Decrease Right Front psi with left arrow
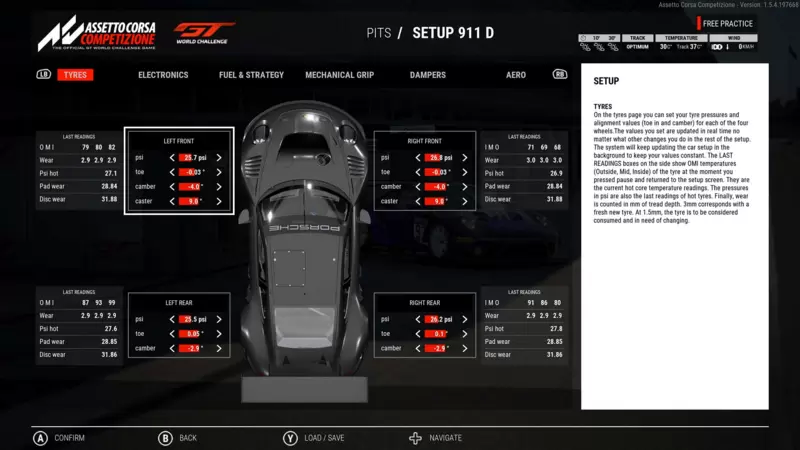 pos(418,158)
